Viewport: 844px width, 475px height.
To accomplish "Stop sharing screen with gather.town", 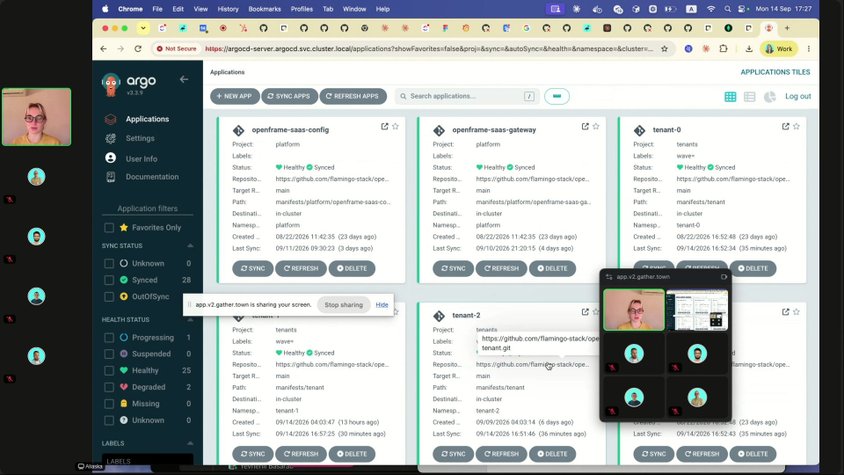I will (x=343, y=305).
